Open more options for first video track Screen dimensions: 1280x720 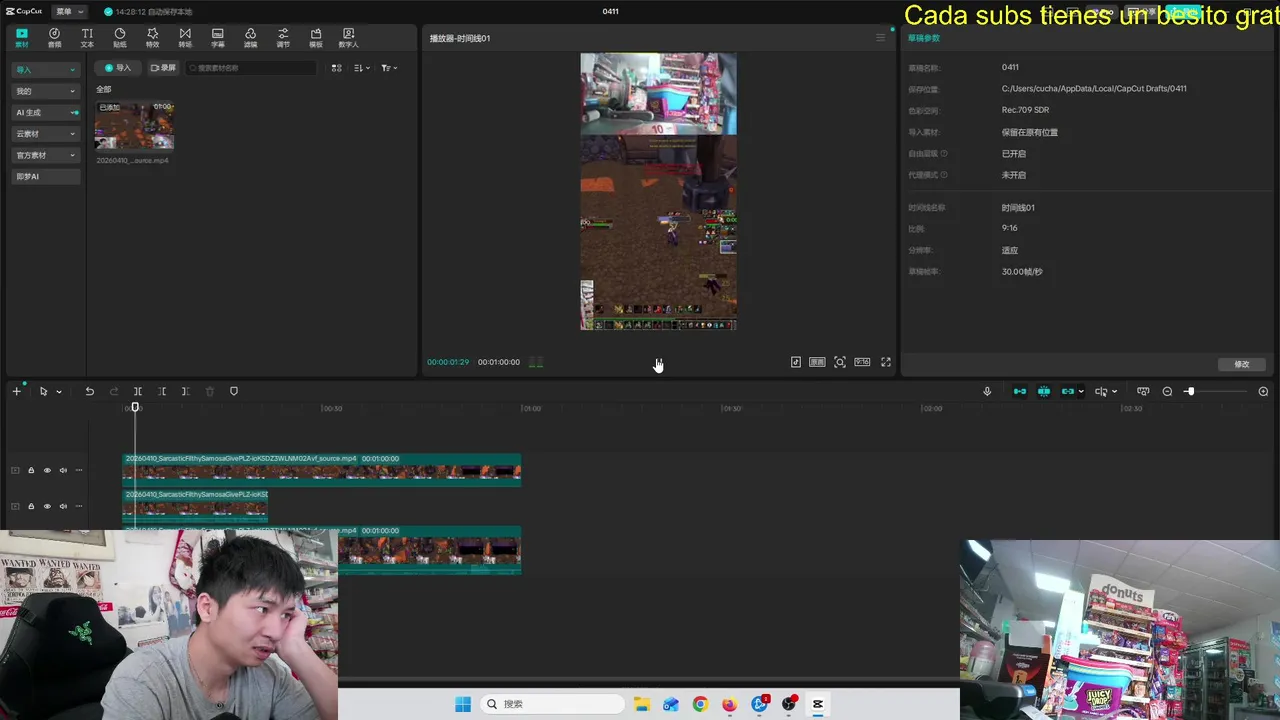tap(79, 470)
